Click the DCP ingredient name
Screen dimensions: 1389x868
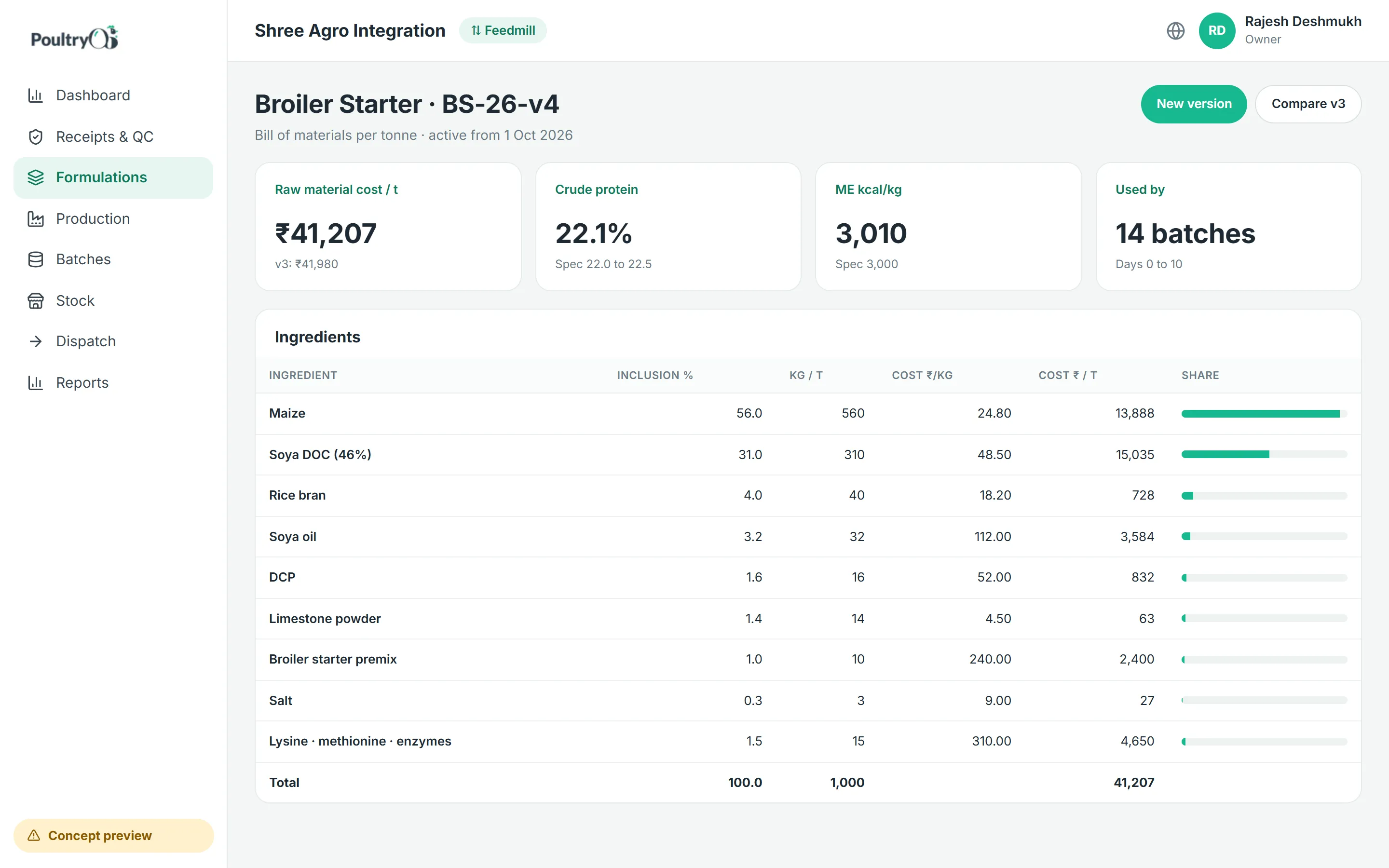point(282,578)
